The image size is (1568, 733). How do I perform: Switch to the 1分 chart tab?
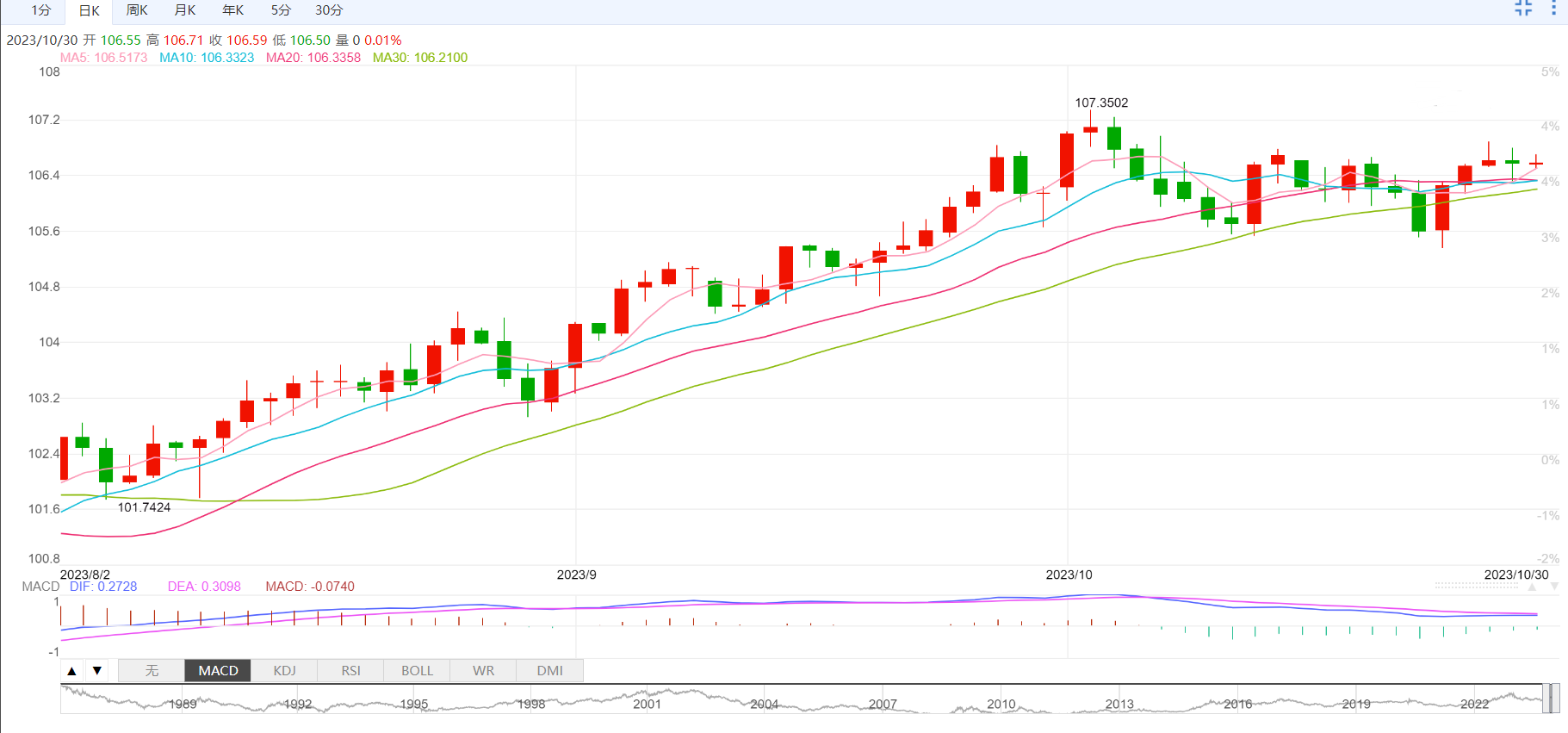tap(41, 10)
